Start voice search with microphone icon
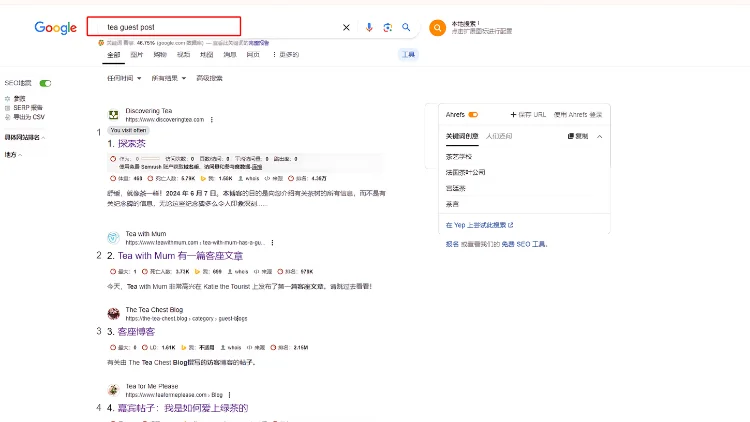This screenshot has width=750, height=422. pyautogui.click(x=369, y=28)
